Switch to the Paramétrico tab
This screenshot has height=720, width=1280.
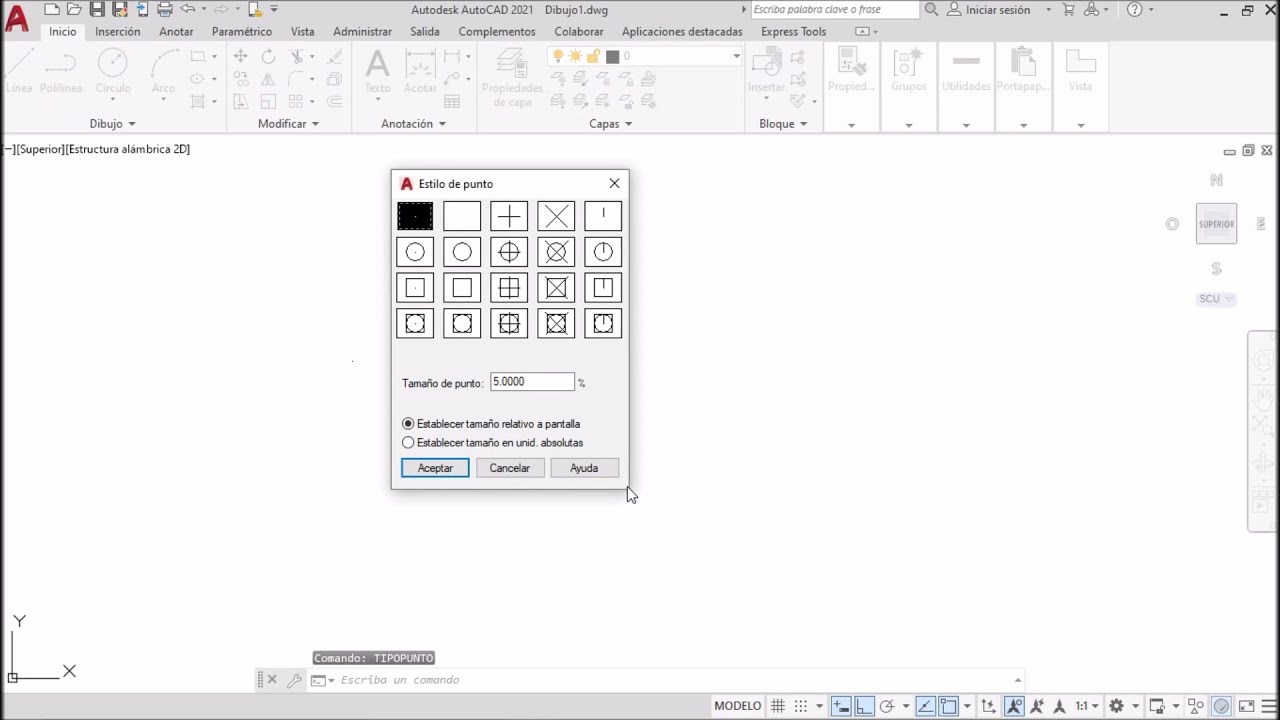(242, 32)
